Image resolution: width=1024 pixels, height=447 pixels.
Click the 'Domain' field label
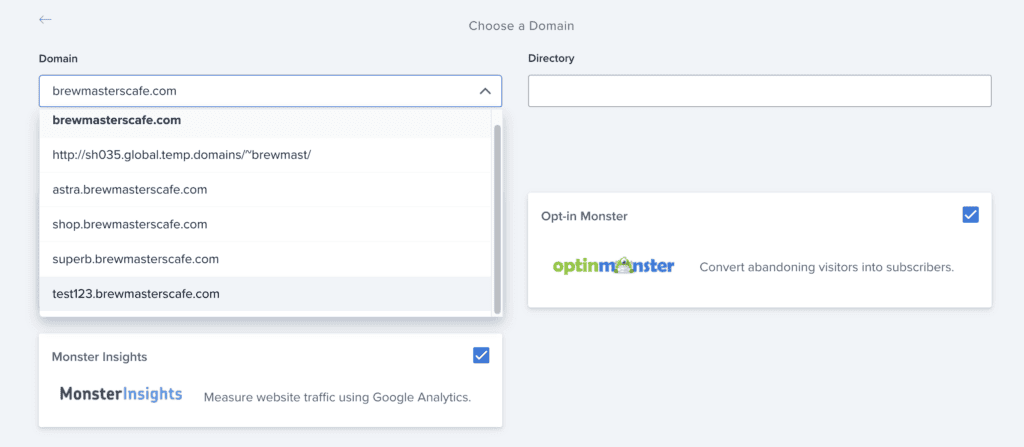[x=58, y=58]
